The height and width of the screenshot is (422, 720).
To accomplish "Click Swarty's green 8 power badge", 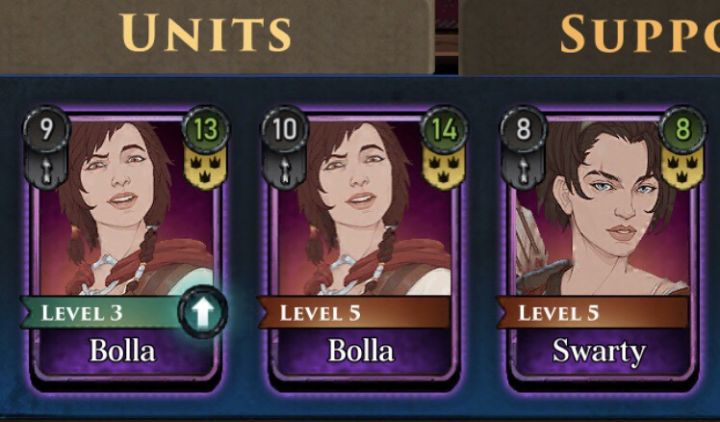I will click(683, 129).
